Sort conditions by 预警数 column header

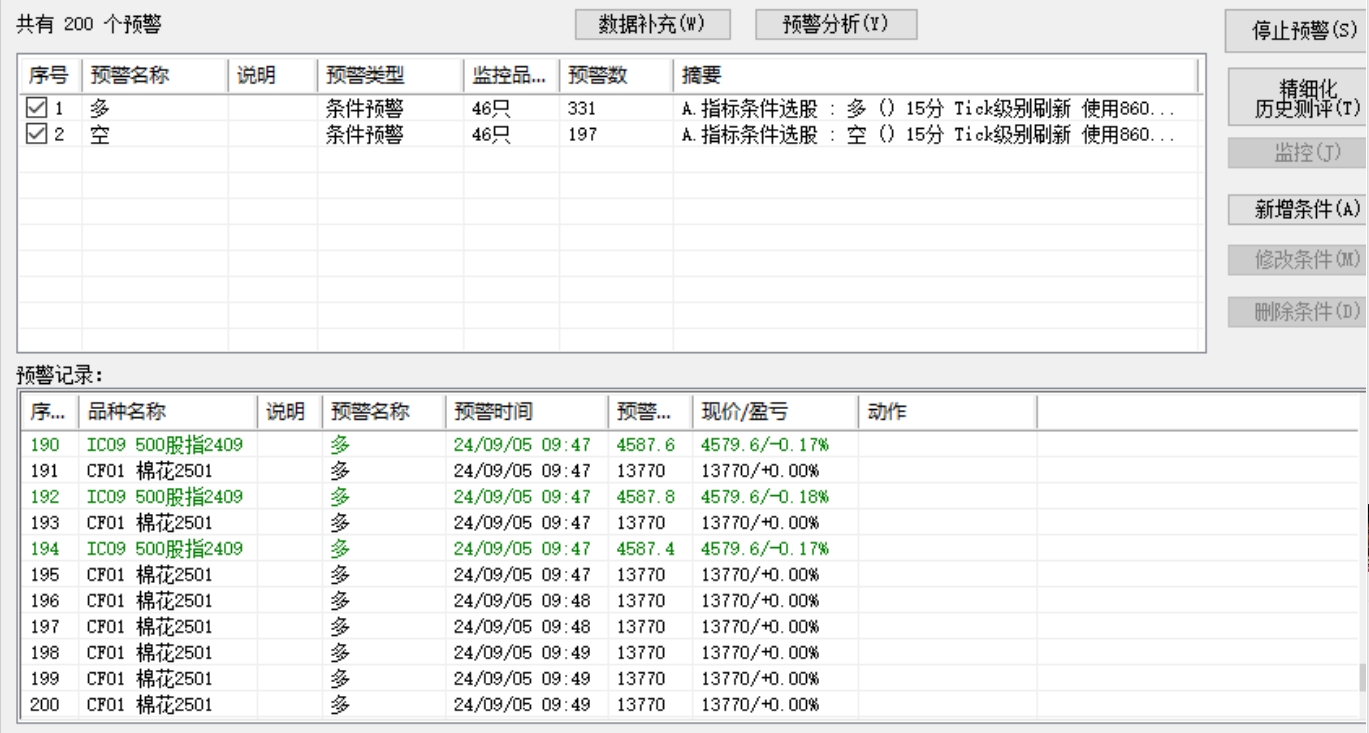coord(616,76)
